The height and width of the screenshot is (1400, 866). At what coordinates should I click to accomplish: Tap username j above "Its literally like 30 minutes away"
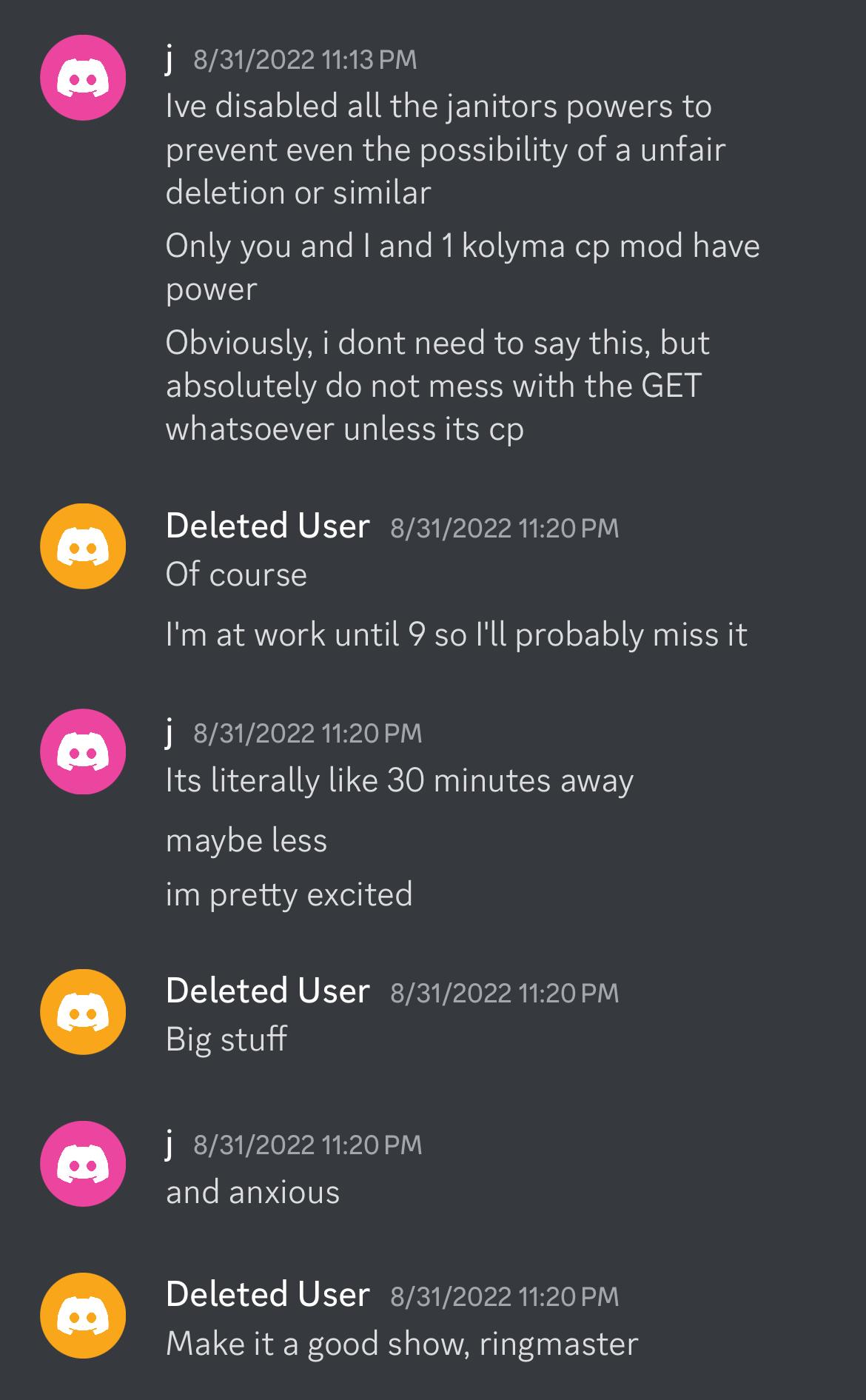click(169, 733)
